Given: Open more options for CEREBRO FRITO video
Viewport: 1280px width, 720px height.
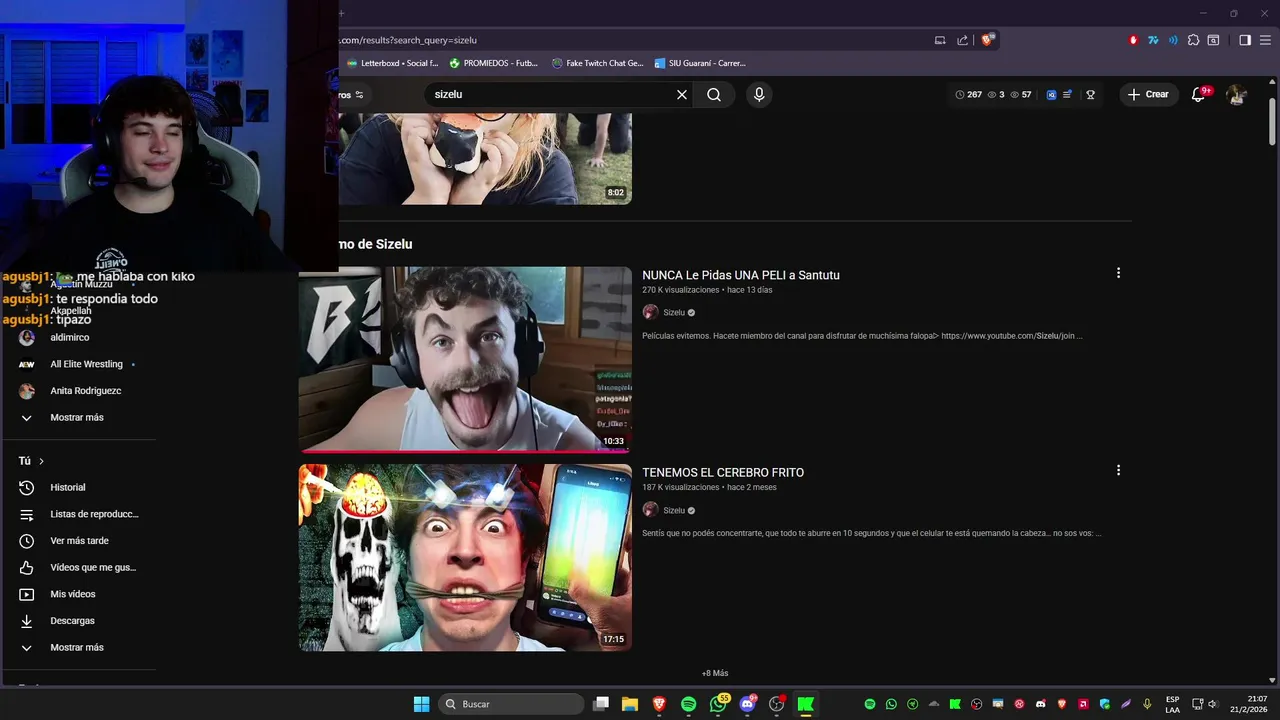Looking at the screenshot, I should pyautogui.click(x=1118, y=470).
